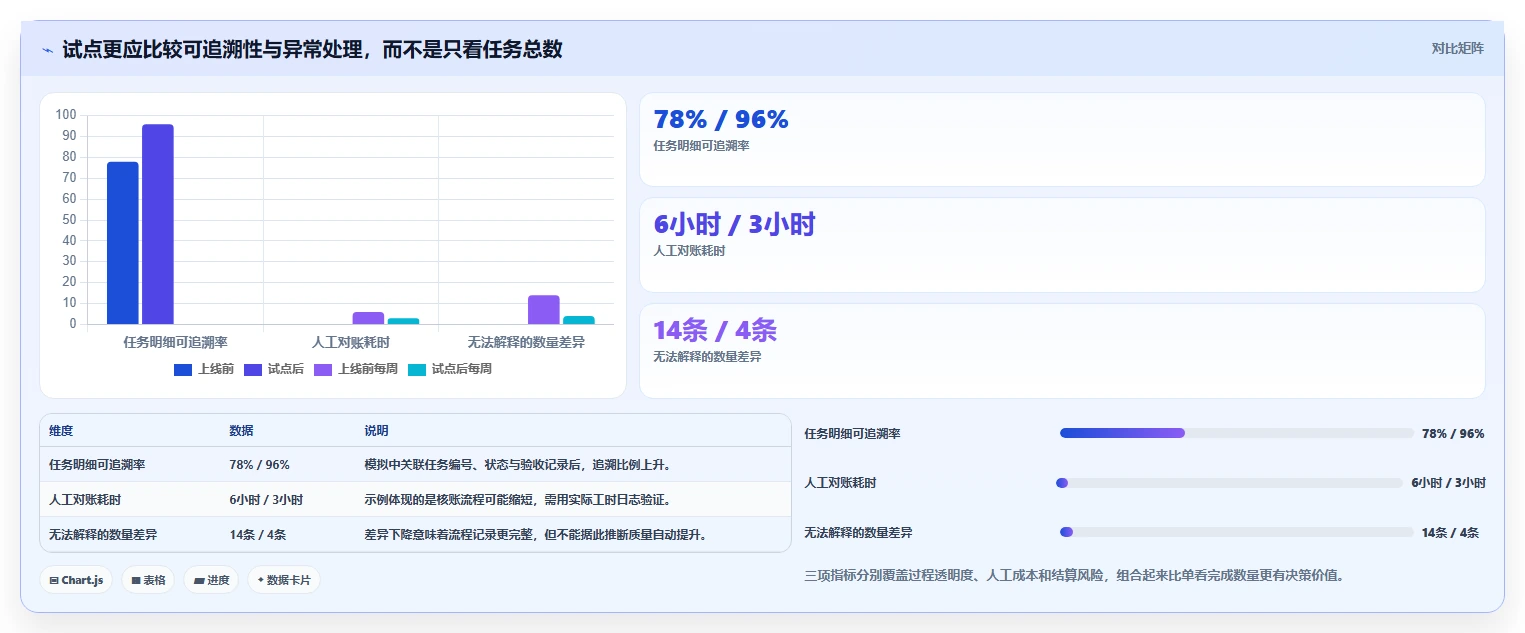Select the large 78% / 96% metric card
Viewport: 1525px width, 633px height.
[x=1062, y=140]
